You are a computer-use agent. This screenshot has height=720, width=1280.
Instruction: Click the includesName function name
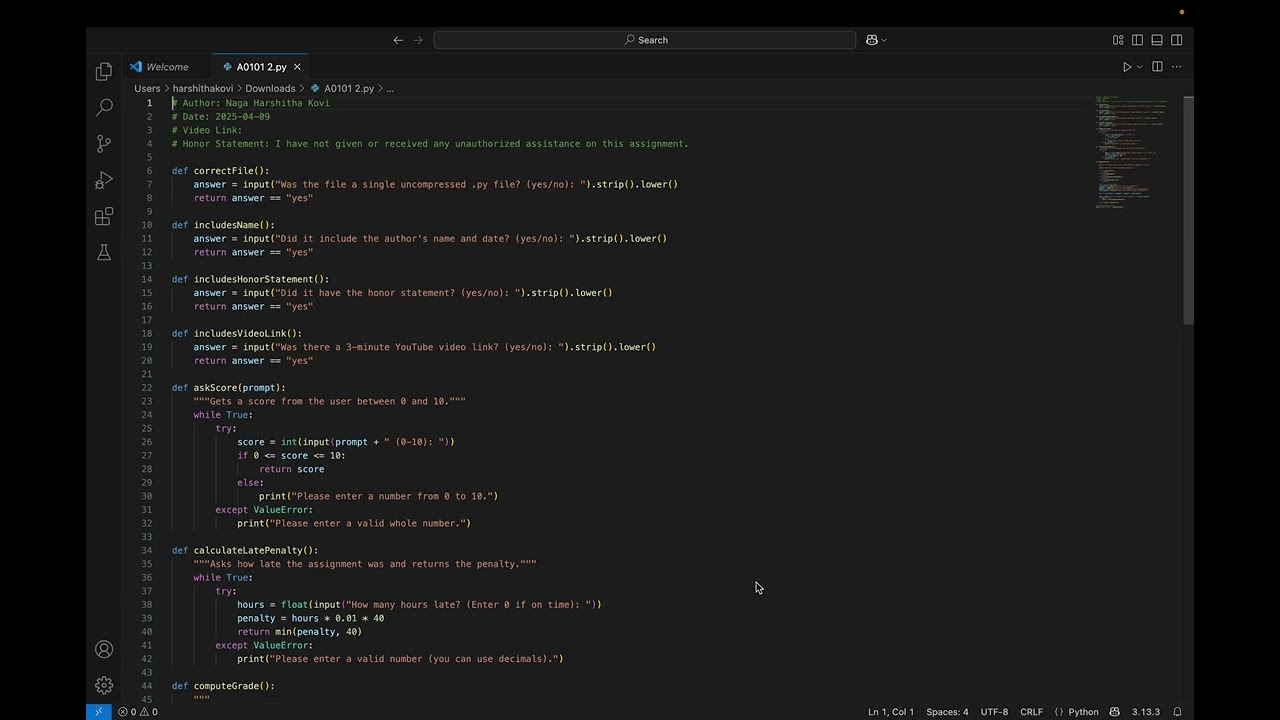coord(229,225)
